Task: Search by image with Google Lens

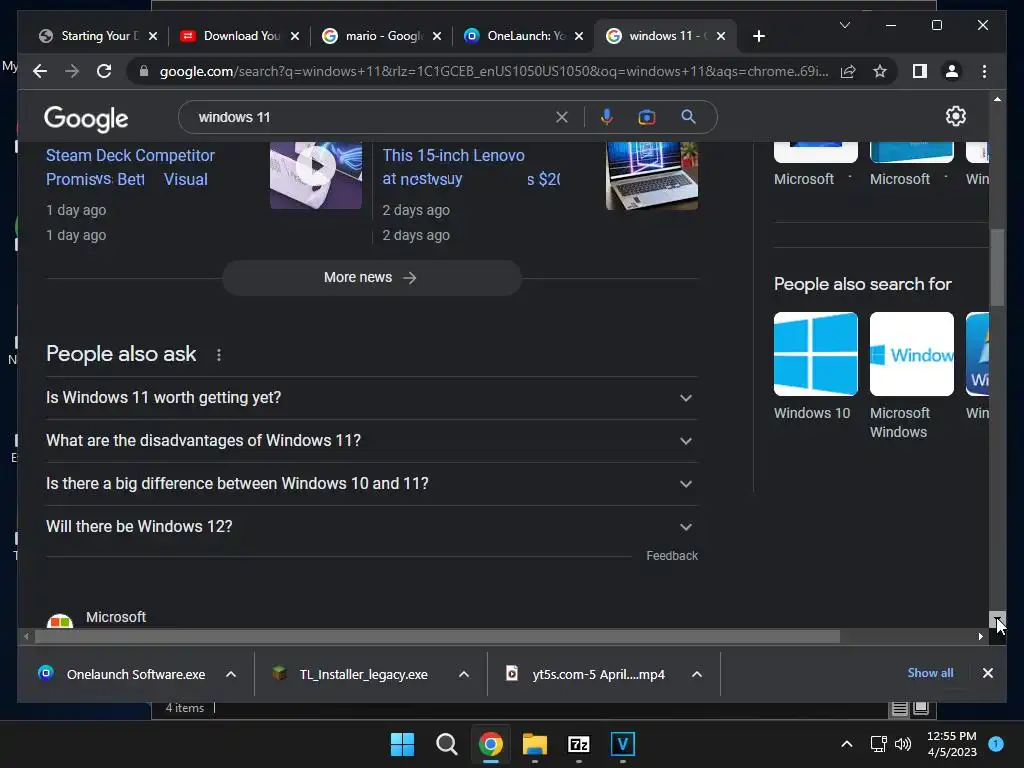Action: point(647,117)
